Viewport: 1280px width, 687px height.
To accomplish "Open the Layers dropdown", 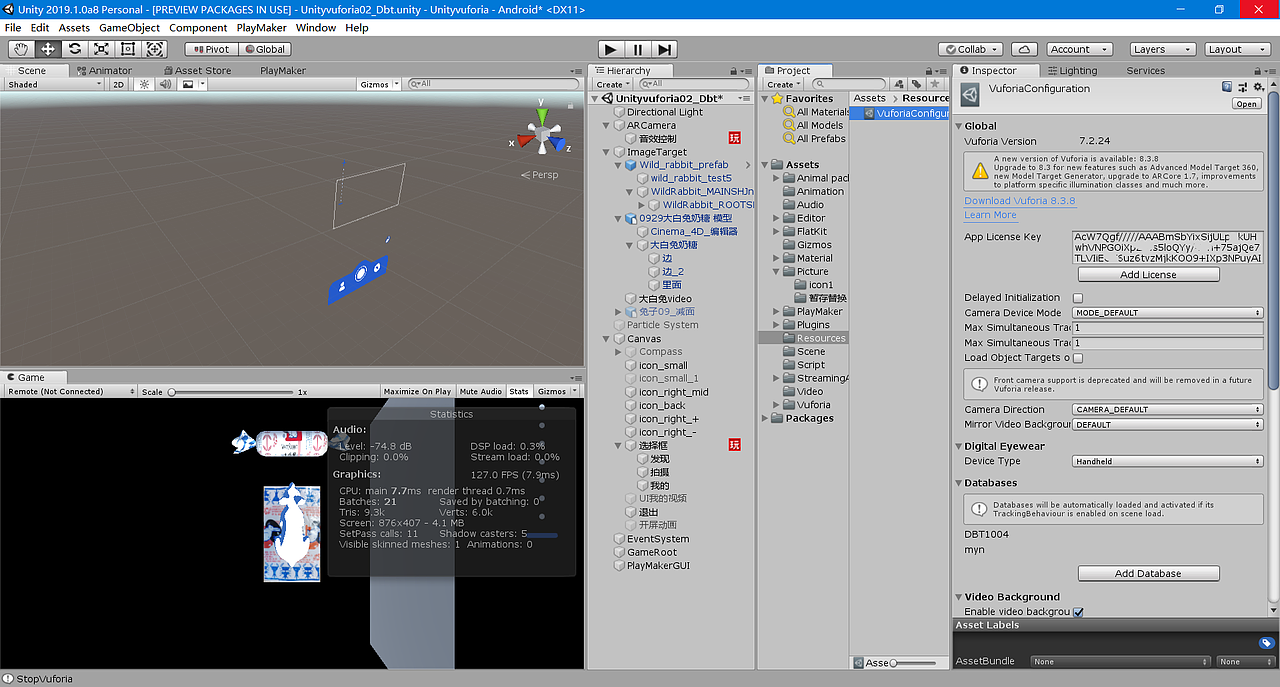I will point(1162,49).
